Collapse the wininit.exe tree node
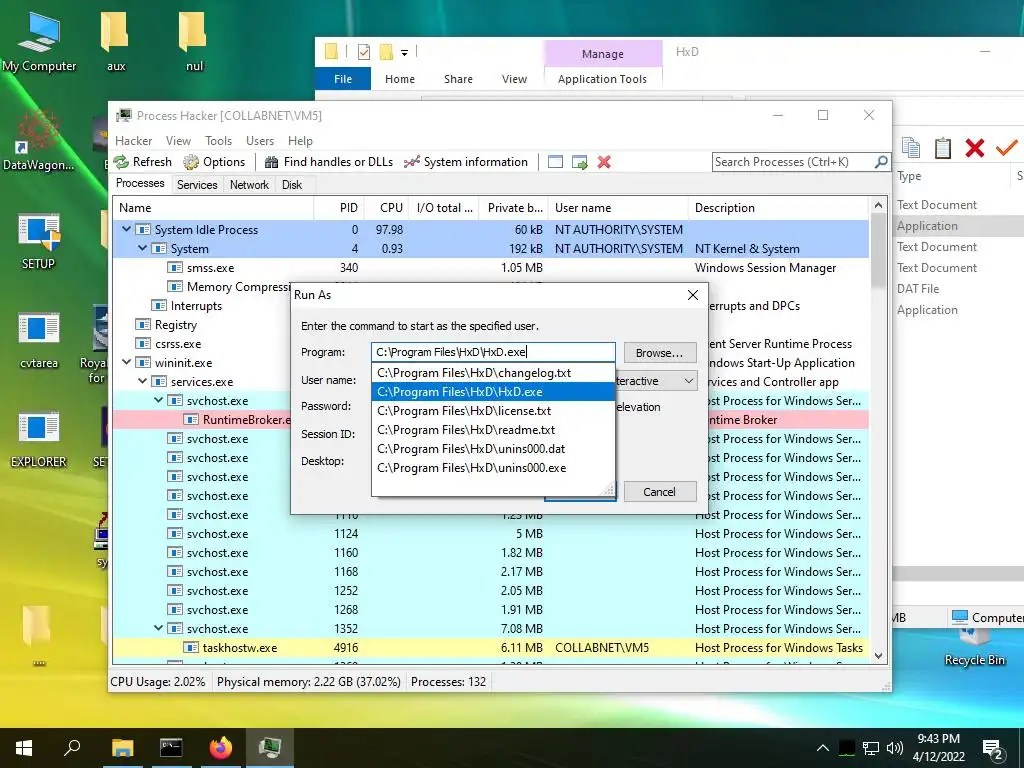The height and width of the screenshot is (768, 1024). [126, 362]
